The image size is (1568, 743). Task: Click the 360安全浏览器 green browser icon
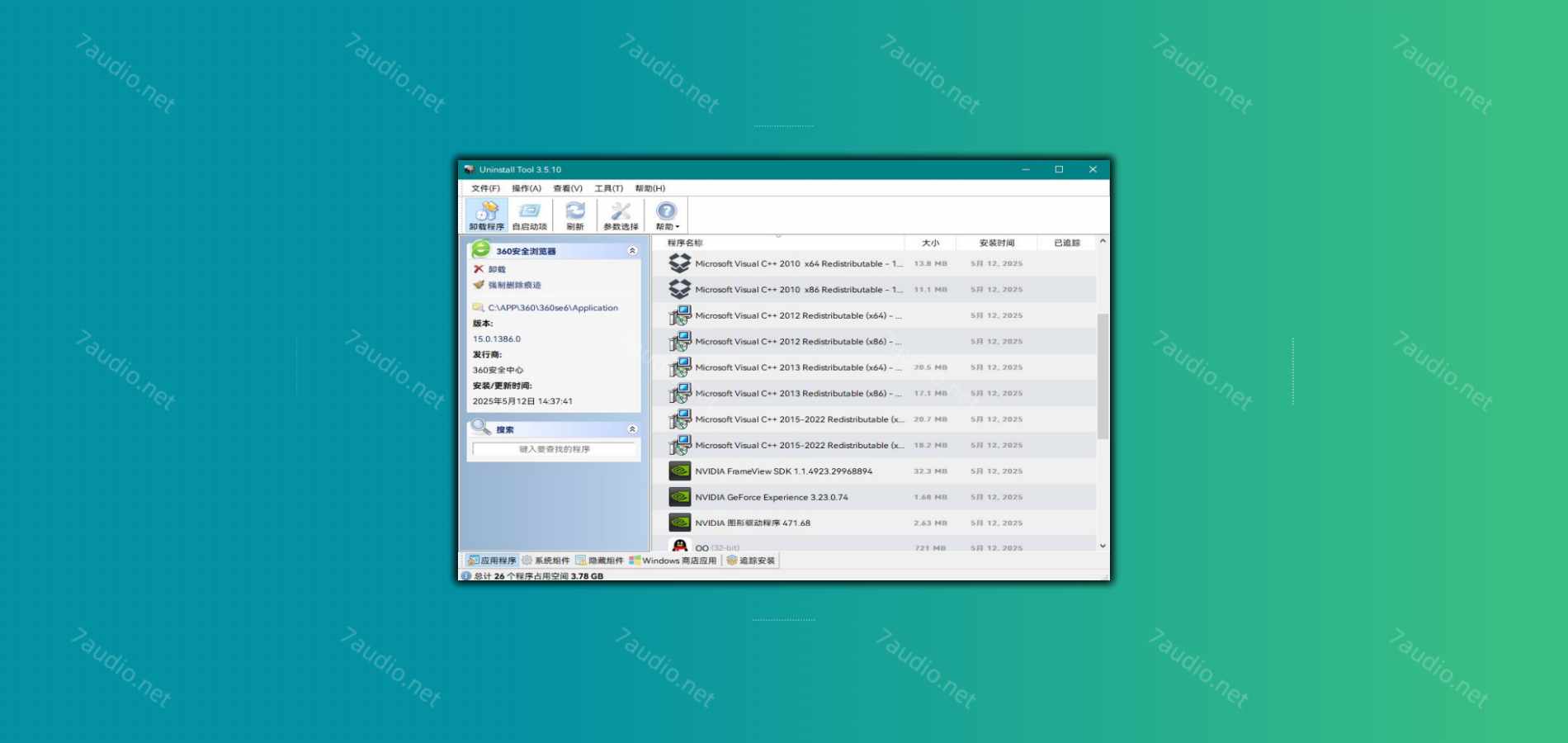pyautogui.click(x=481, y=249)
